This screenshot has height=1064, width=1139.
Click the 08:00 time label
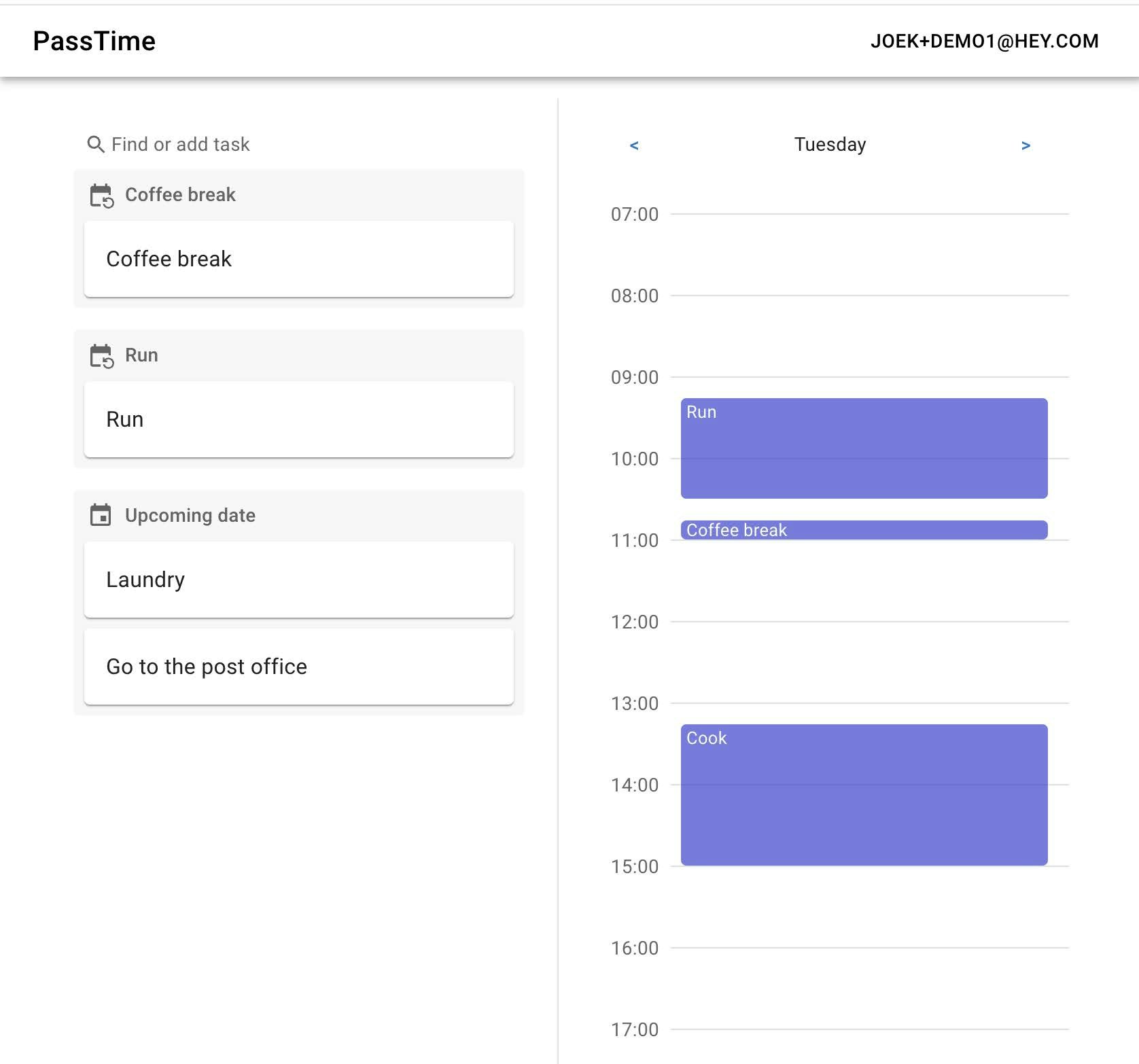click(x=635, y=296)
